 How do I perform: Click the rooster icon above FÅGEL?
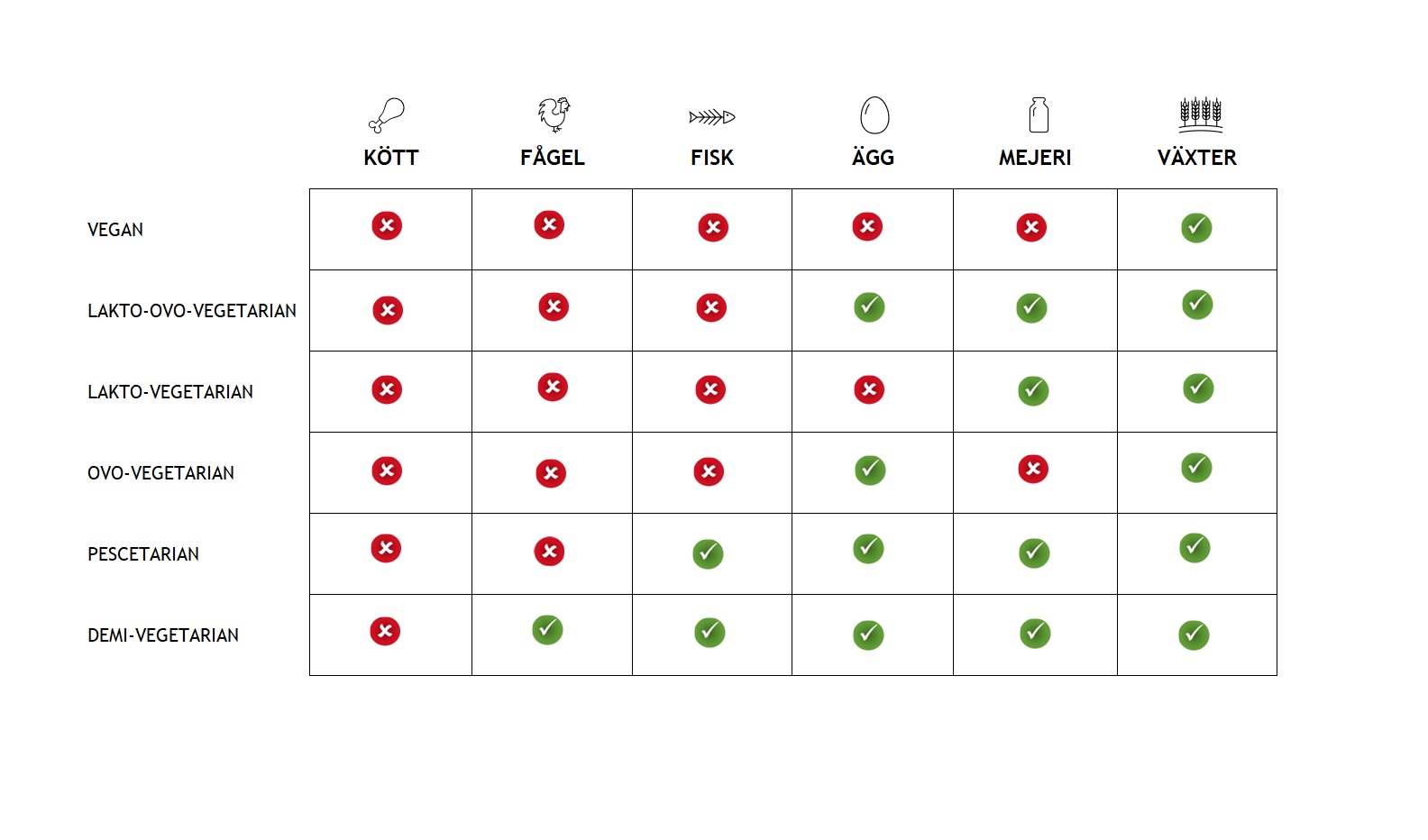(554, 114)
